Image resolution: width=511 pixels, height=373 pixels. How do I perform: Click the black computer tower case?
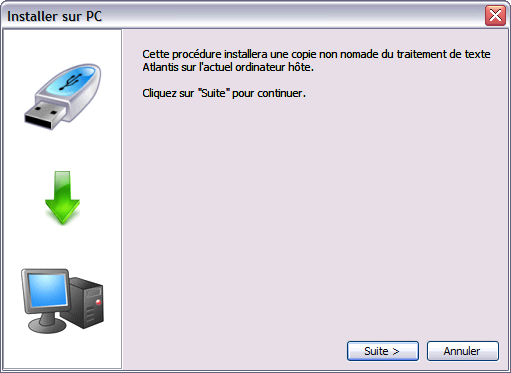click(85, 303)
